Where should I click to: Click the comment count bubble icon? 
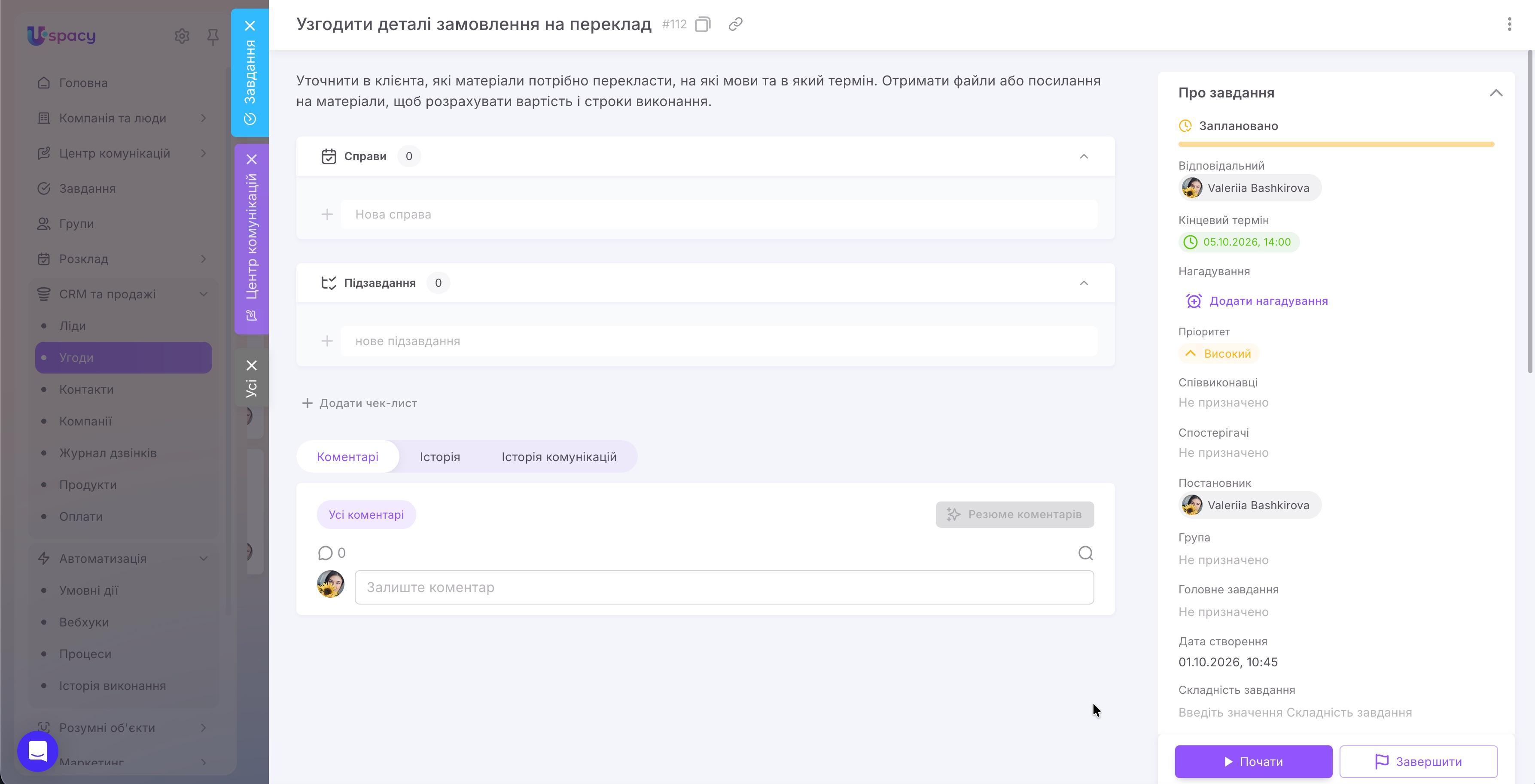325,553
